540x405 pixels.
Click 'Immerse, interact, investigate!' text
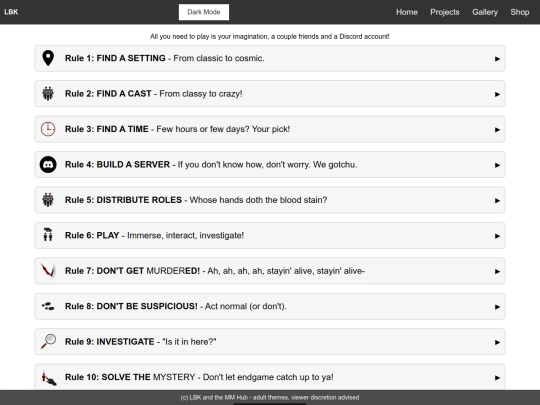coord(185,236)
